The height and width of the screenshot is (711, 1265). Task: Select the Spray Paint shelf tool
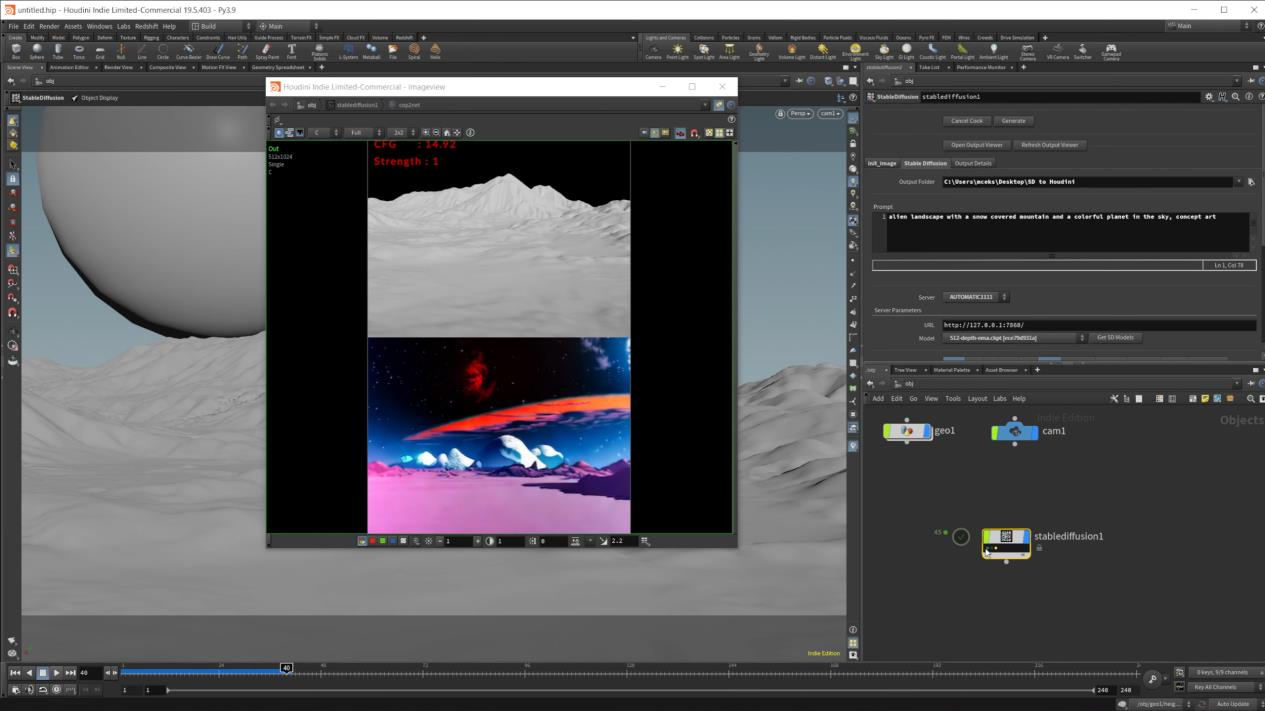[x=267, y=50]
